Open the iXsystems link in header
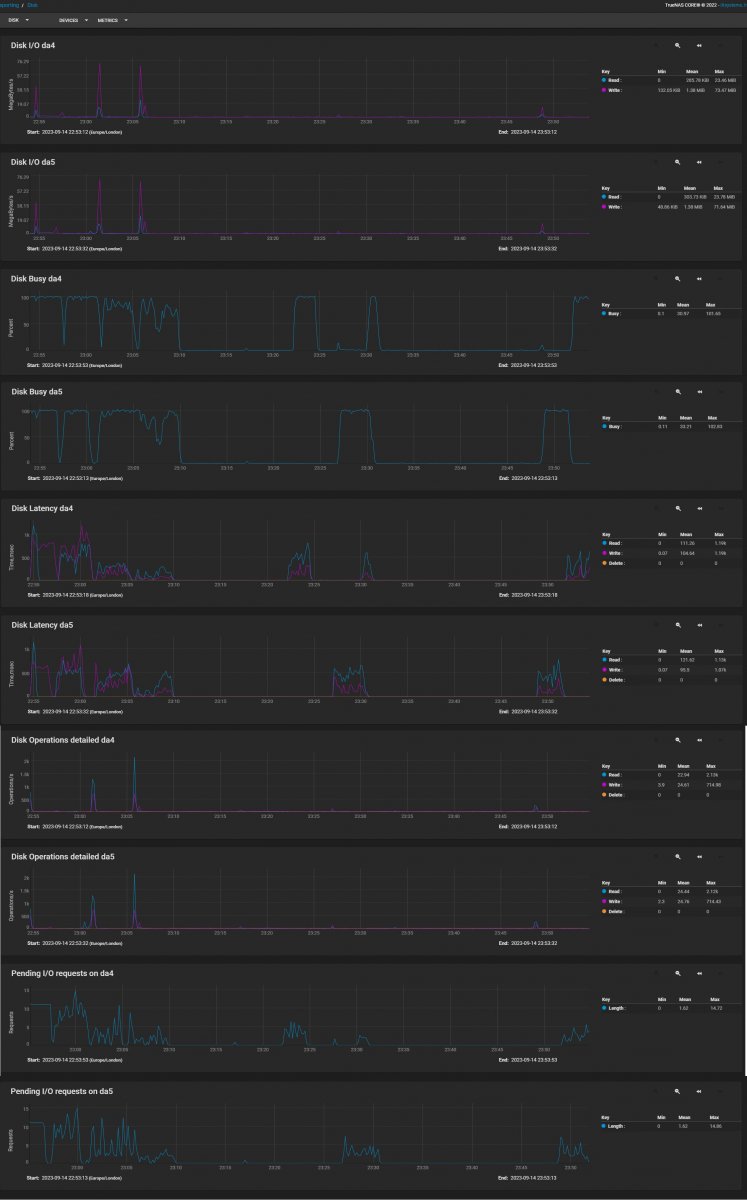Viewport: 747px width, 1200px height. 733,4
